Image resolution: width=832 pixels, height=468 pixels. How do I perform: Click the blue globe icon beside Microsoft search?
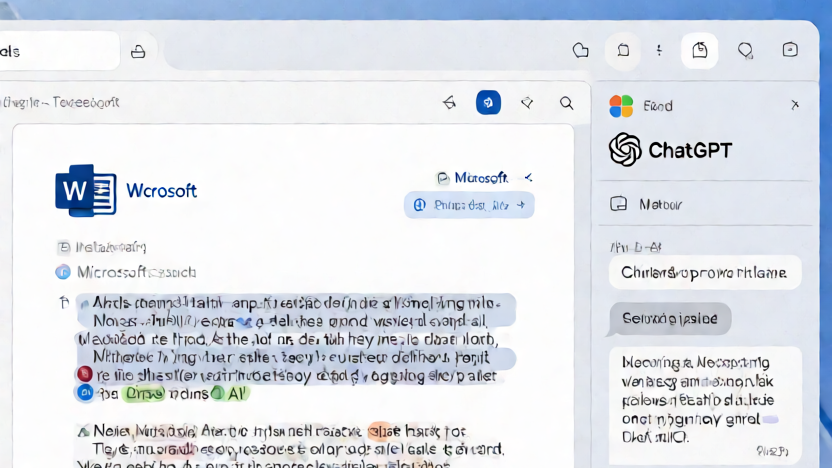63,272
